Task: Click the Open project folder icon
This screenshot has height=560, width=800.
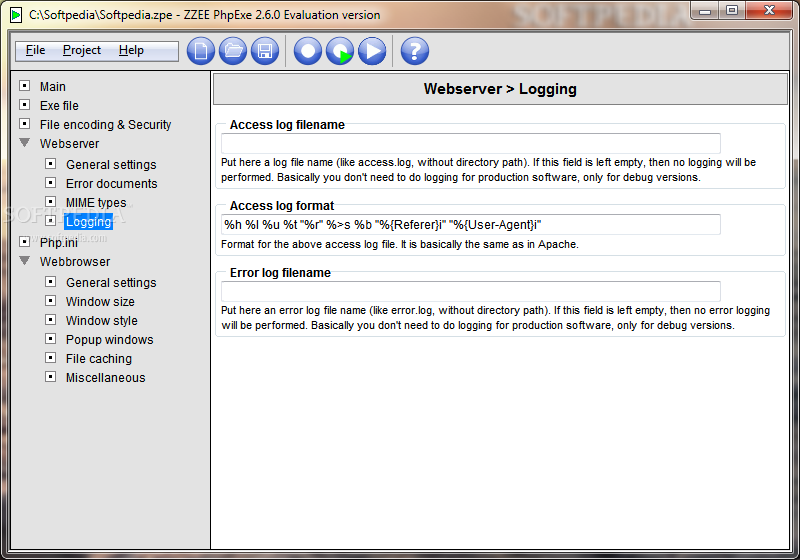Action: pos(233,51)
